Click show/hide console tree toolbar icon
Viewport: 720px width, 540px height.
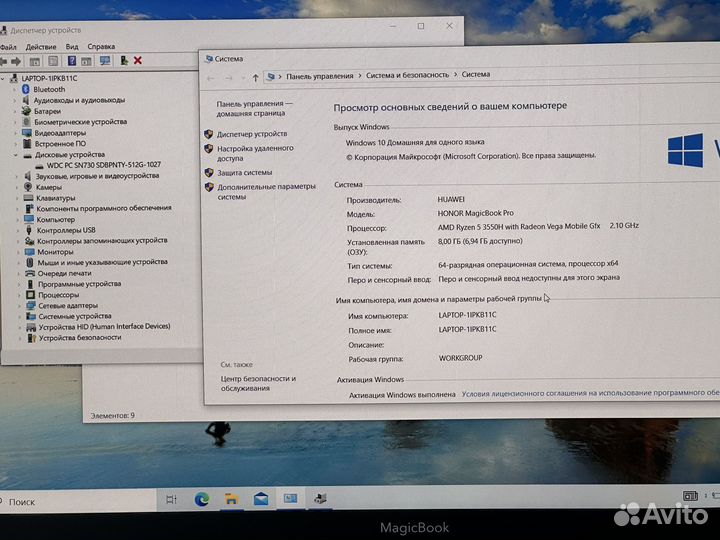(34, 61)
